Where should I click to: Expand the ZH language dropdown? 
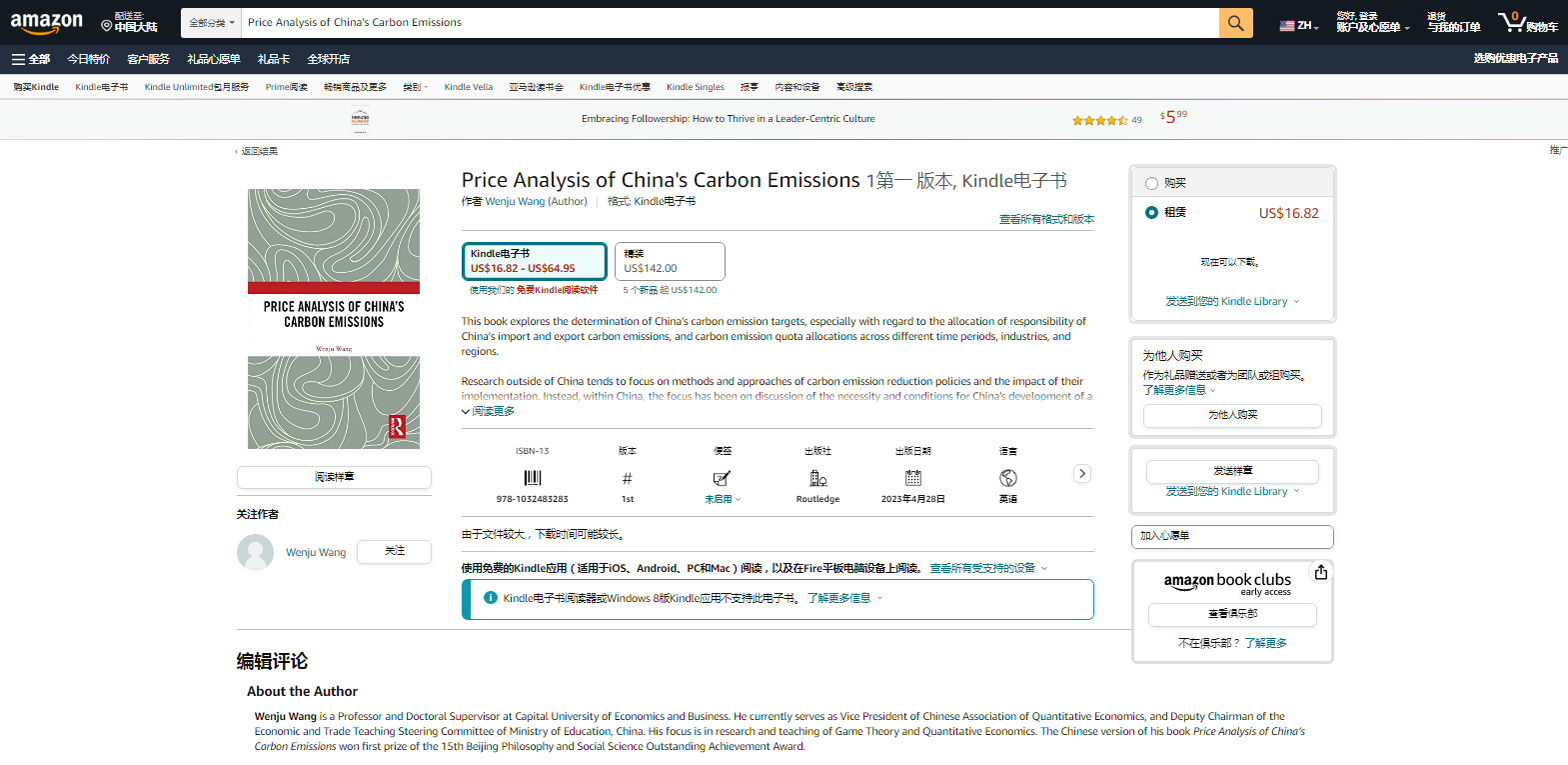tap(1299, 26)
